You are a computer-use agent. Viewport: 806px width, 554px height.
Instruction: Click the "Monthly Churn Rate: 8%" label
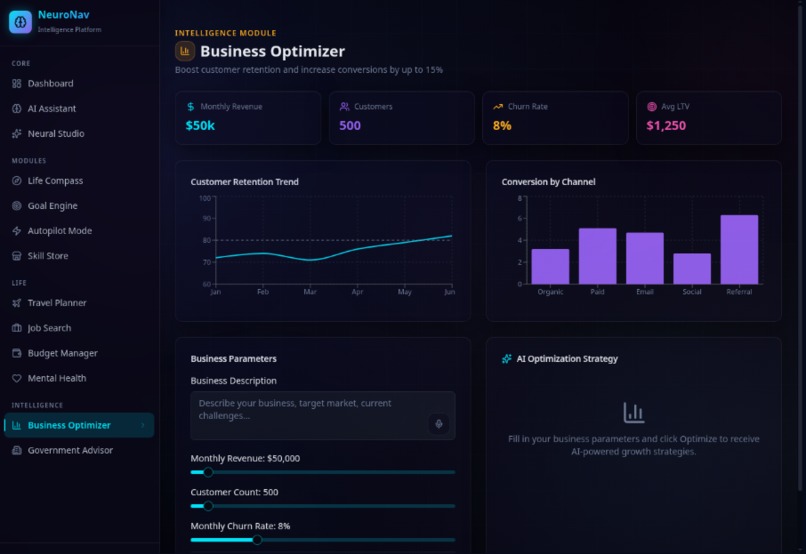[241, 526]
